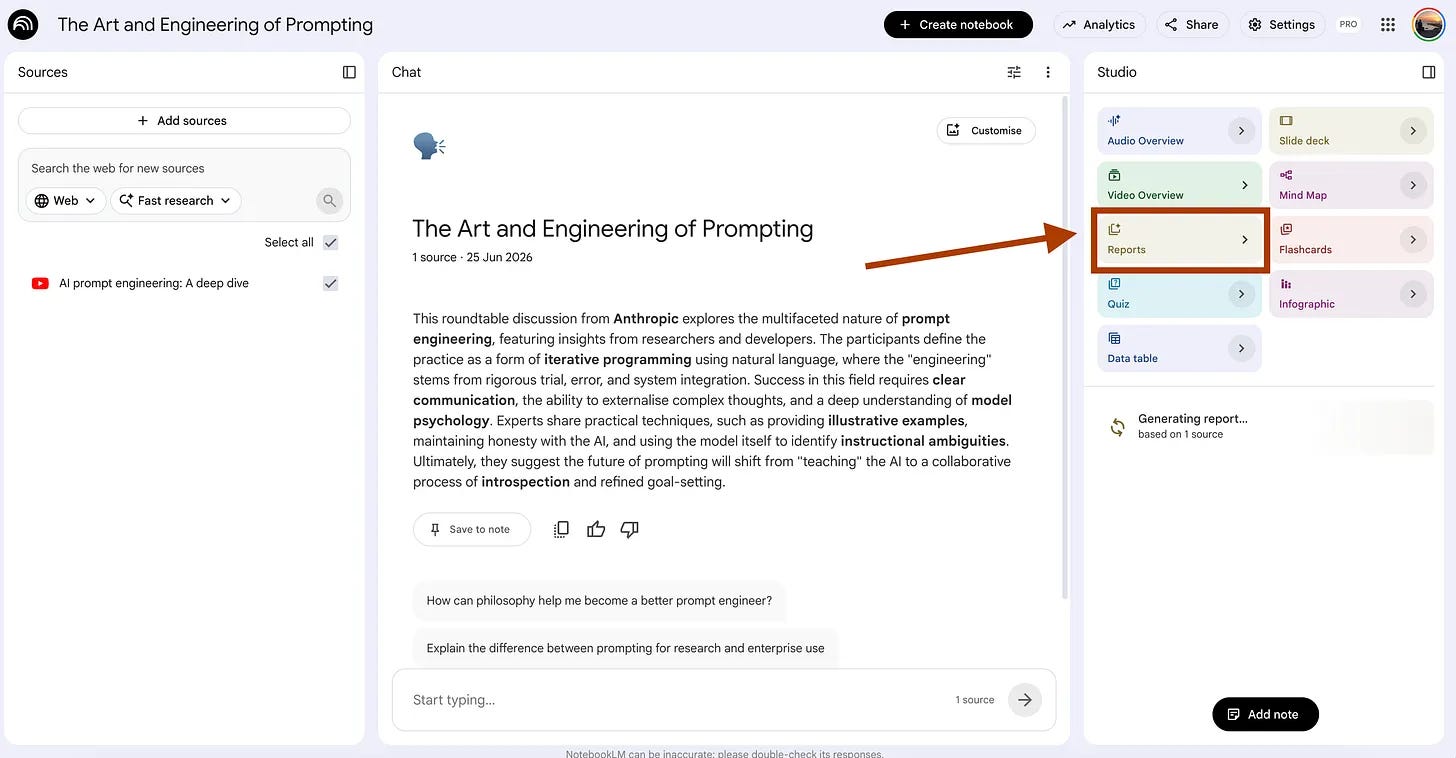Toggle the Select all checkbox

(331, 242)
